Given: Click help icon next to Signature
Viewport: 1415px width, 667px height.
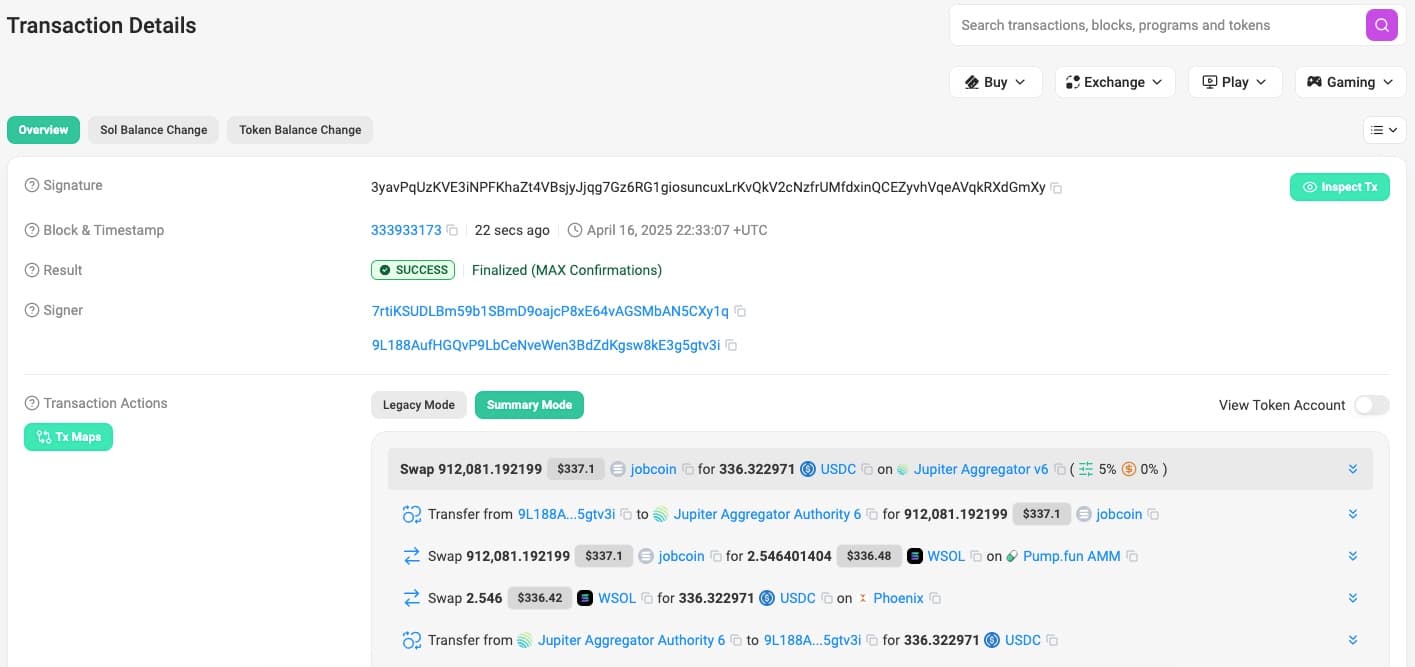Looking at the screenshot, I should point(32,185).
